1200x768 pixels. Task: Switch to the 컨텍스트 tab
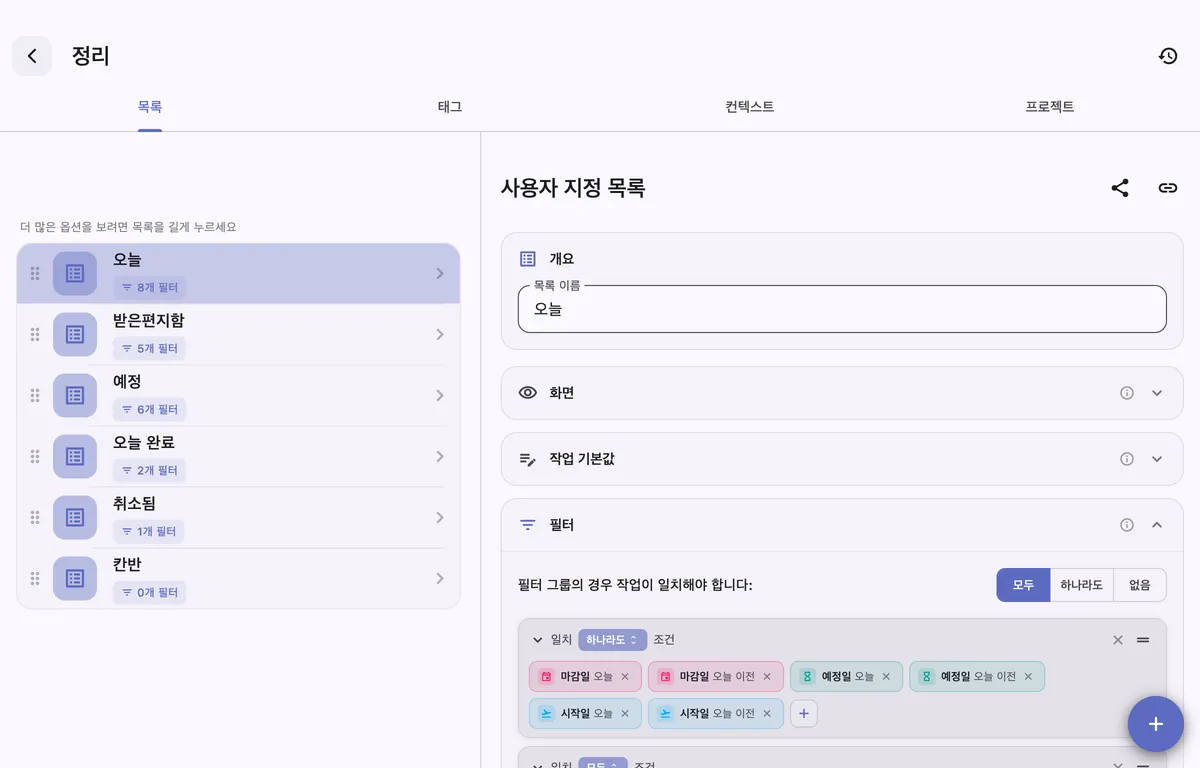[x=750, y=107]
